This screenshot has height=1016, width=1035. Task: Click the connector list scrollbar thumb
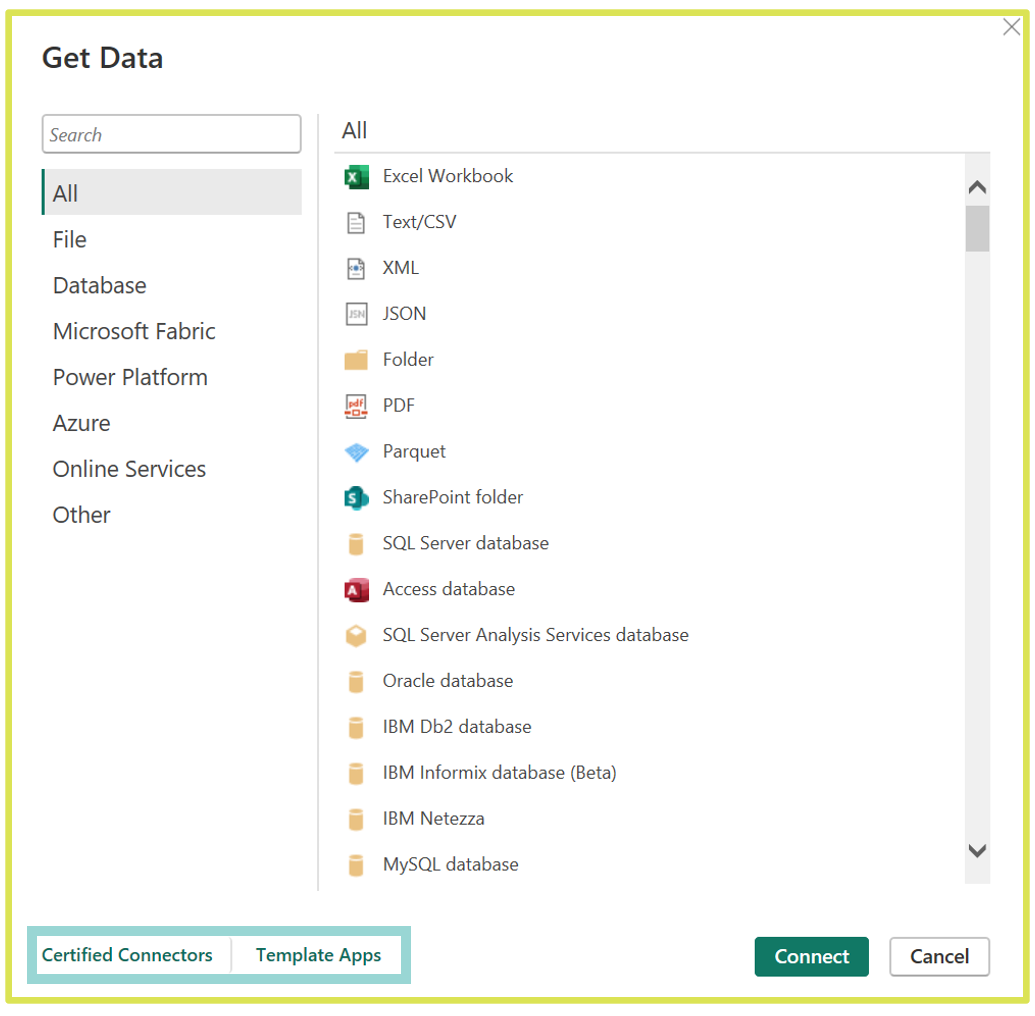pos(977,229)
